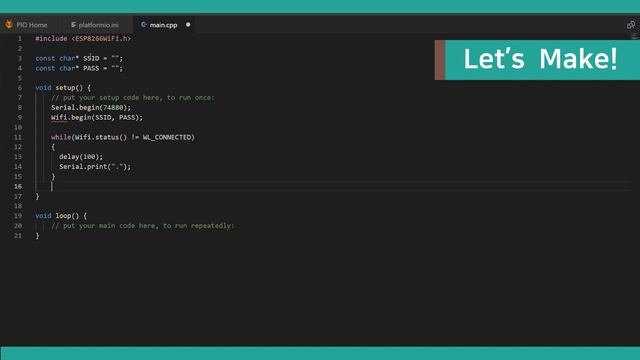Click the const char* PASS declaration line

click(x=79, y=68)
